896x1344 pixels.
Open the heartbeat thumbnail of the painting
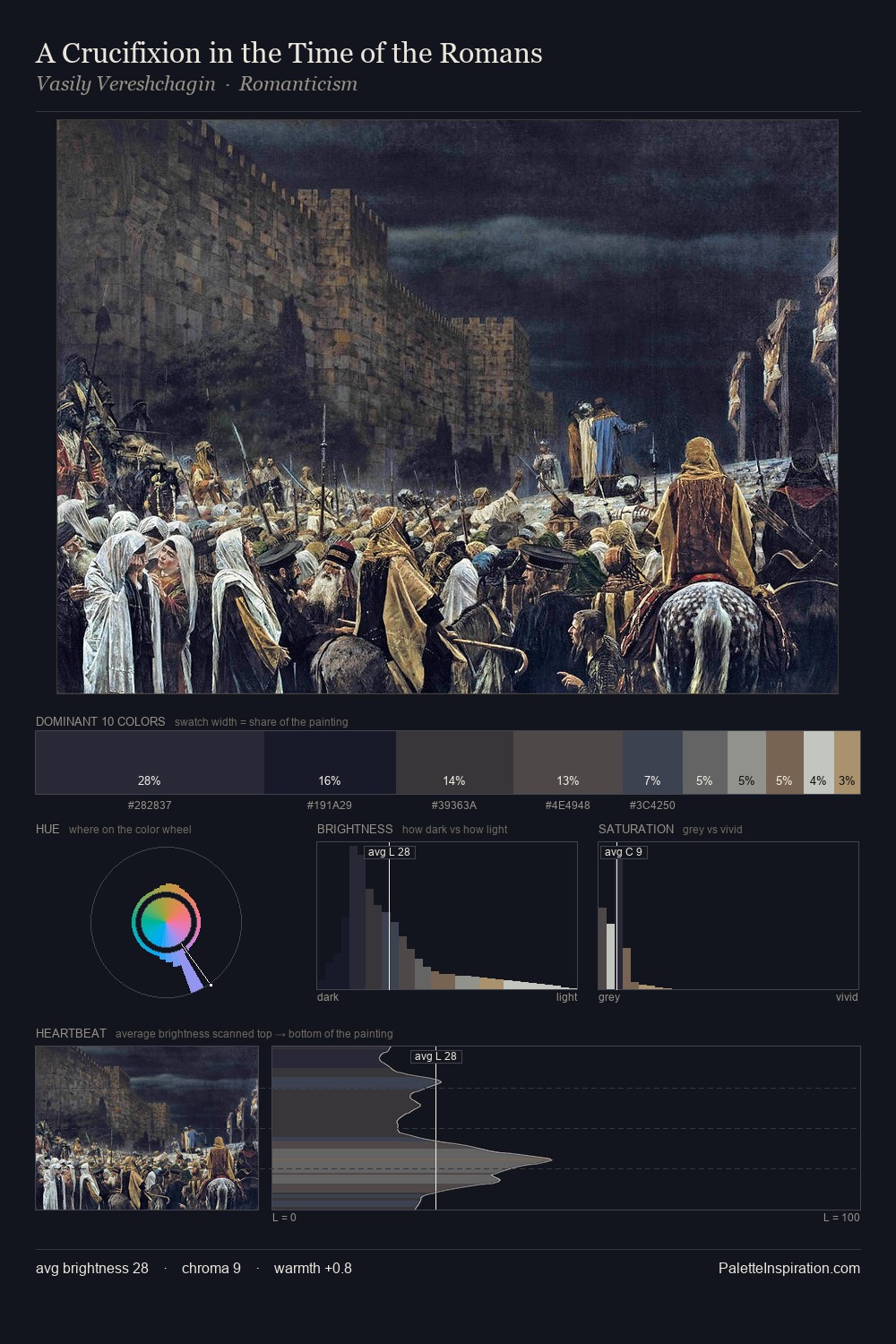coord(147,1128)
